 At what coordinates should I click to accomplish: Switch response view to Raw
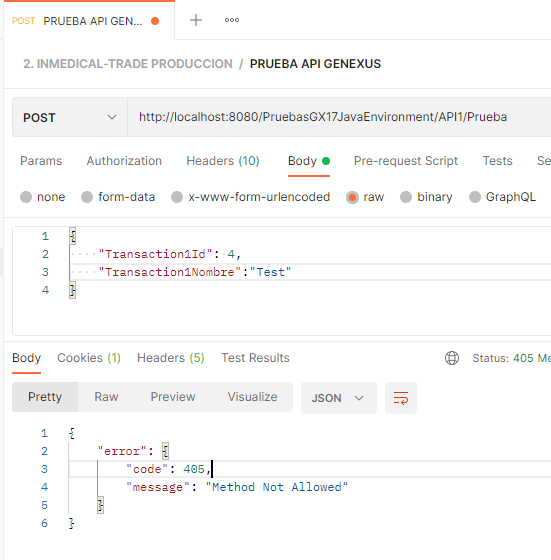(x=106, y=397)
